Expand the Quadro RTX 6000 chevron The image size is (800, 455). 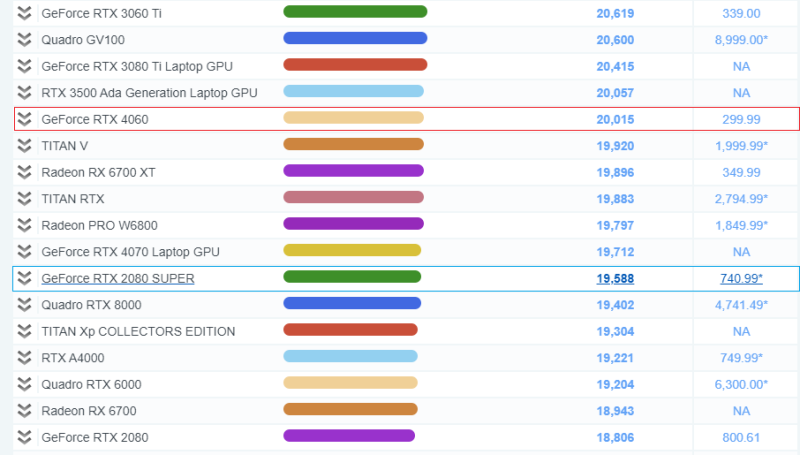click(x=24, y=385)
